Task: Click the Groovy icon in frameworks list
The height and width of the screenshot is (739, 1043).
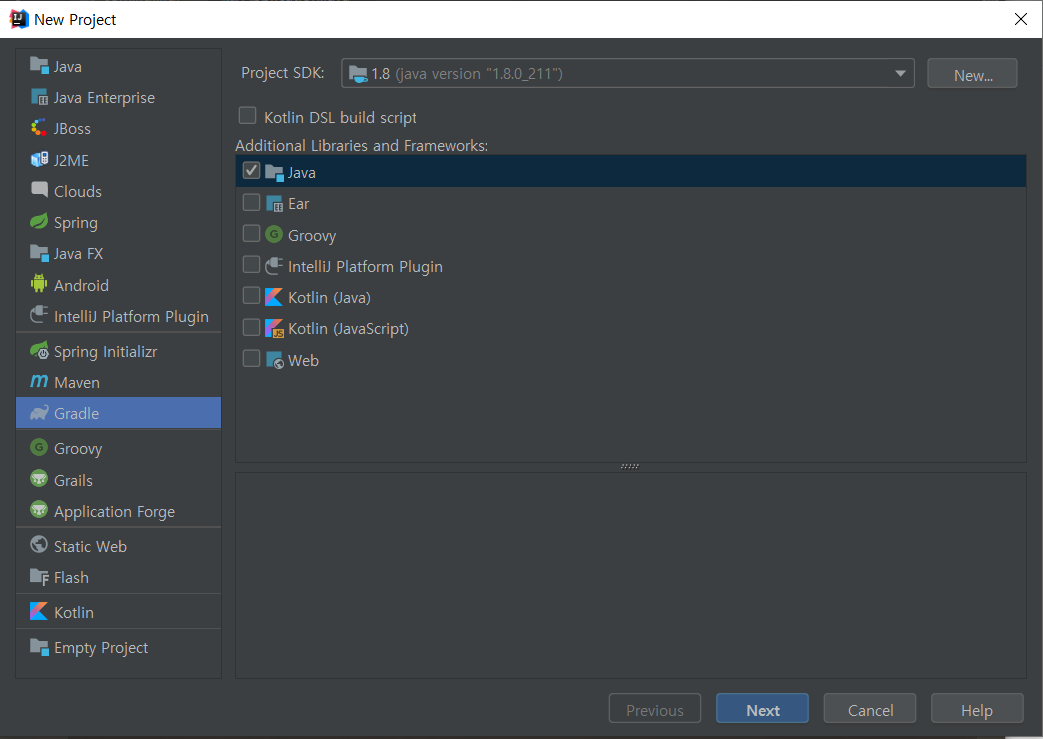Action: (x=274, y=234)
